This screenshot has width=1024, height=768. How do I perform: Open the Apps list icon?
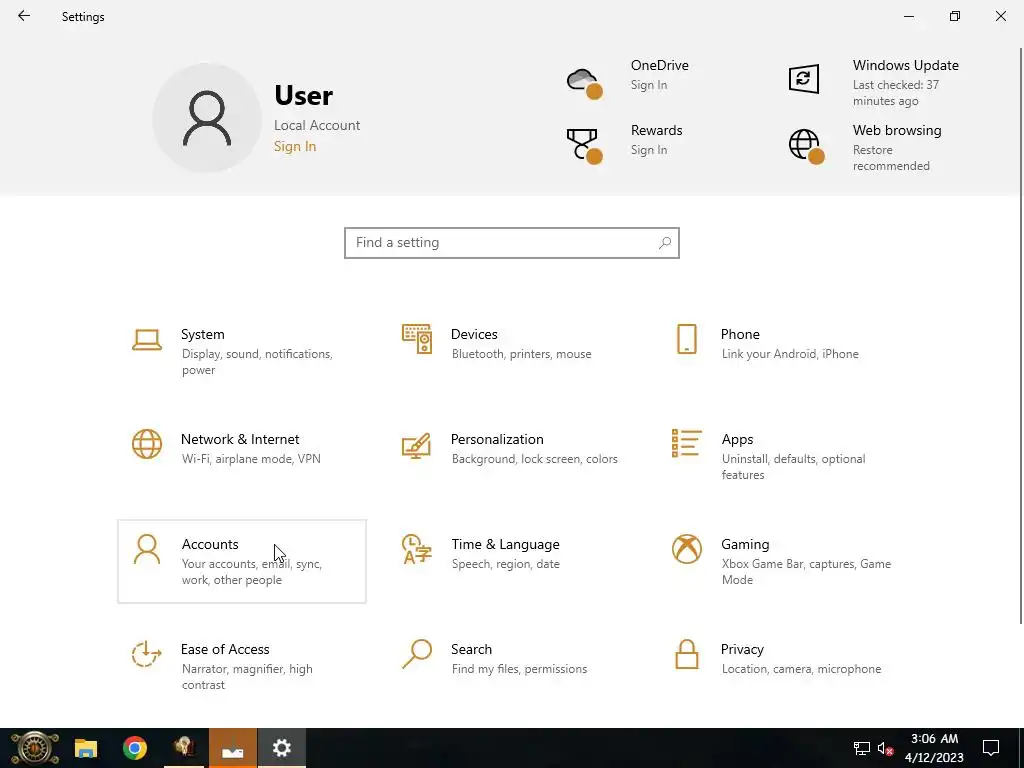pyautogui.click(x=686, y=443)
